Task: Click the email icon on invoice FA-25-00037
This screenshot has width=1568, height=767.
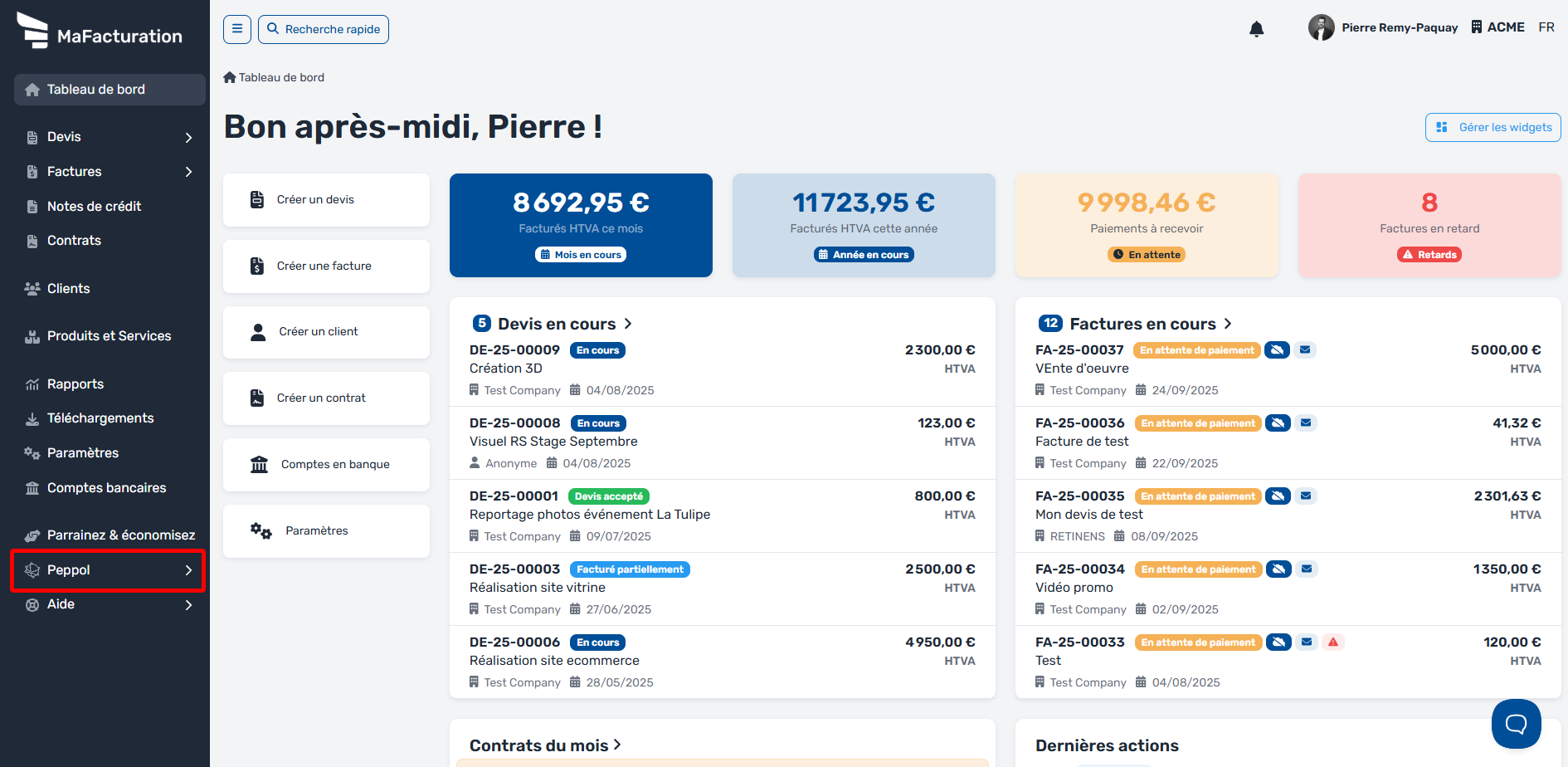Action: (1305, 350)
